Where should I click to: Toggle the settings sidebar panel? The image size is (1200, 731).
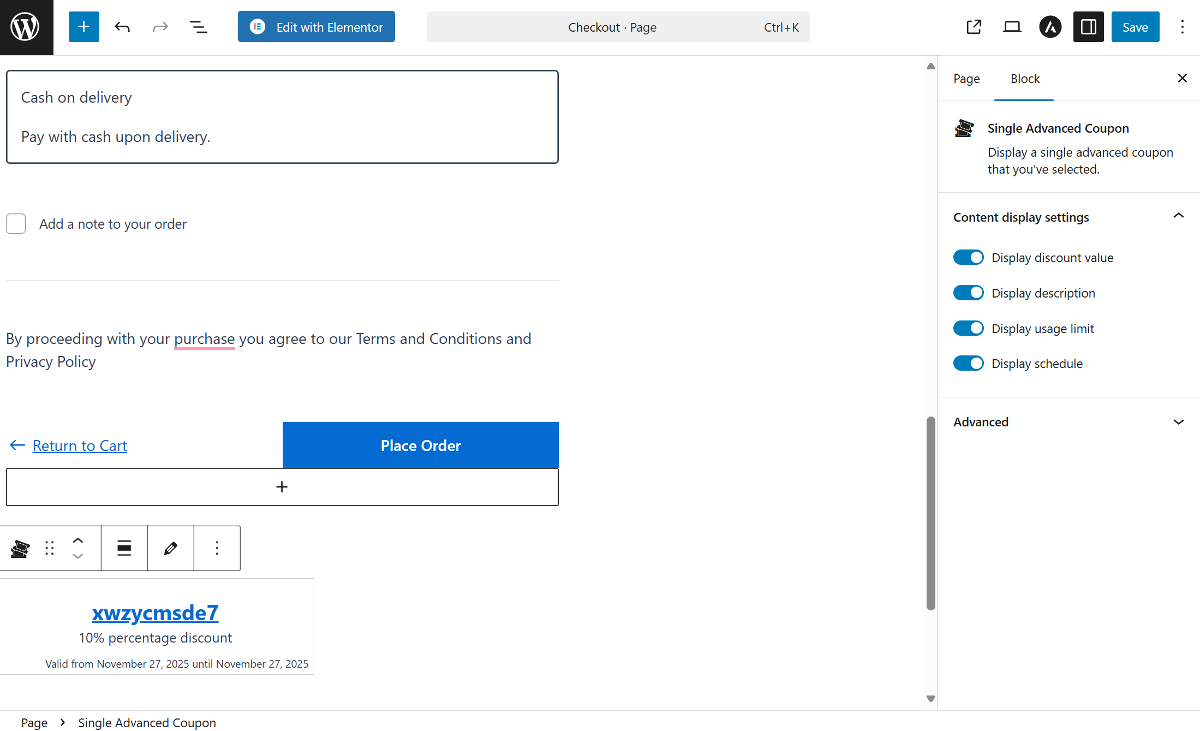click(x=1088, y=27)
